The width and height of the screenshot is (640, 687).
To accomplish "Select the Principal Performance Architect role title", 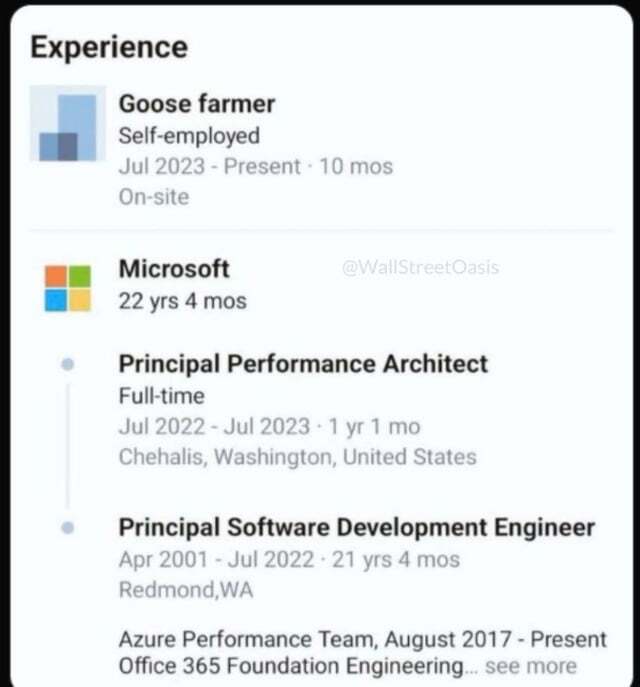I will 303,364.
